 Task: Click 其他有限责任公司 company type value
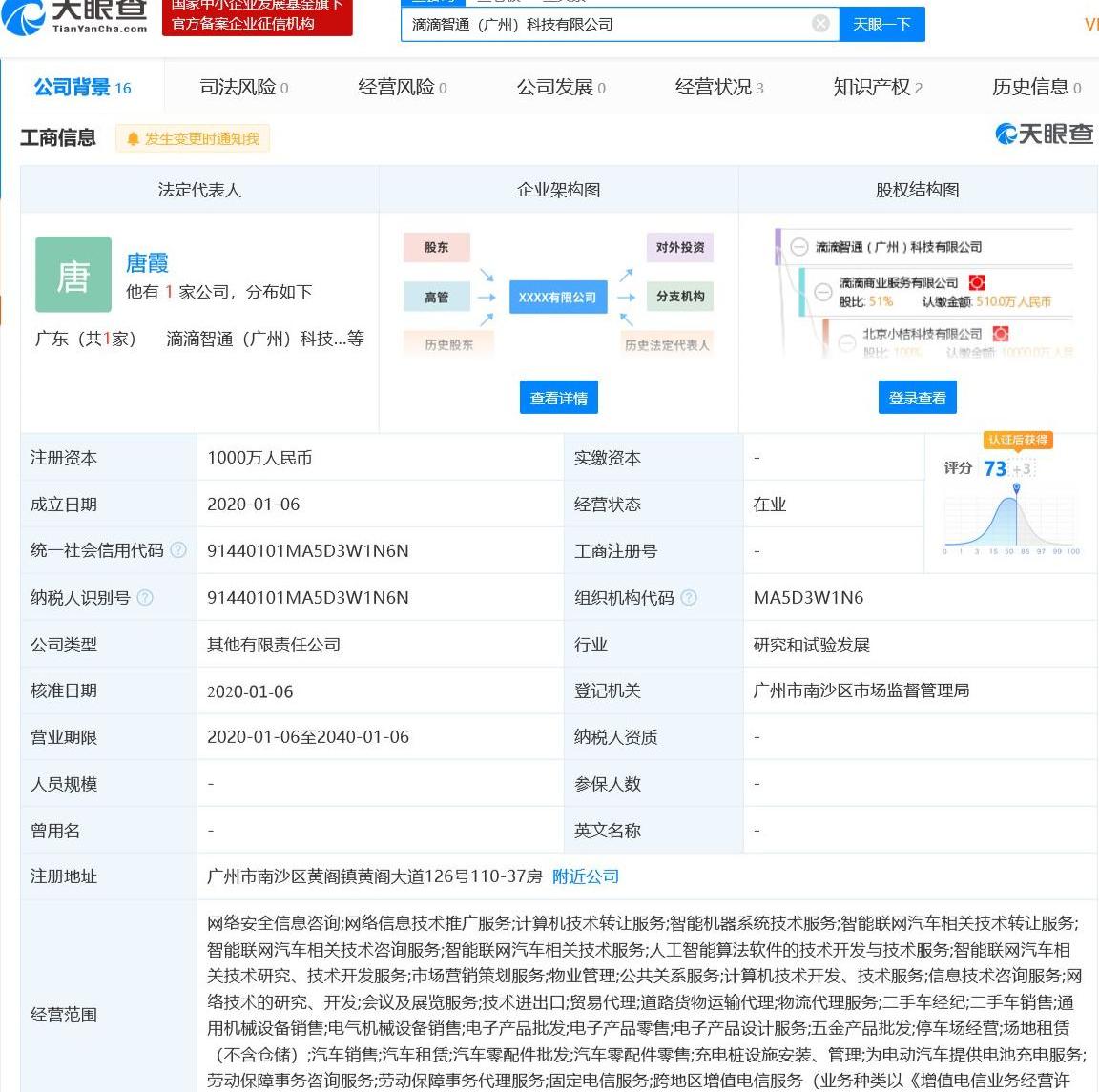pyautogui.click(x=274, y=644)
